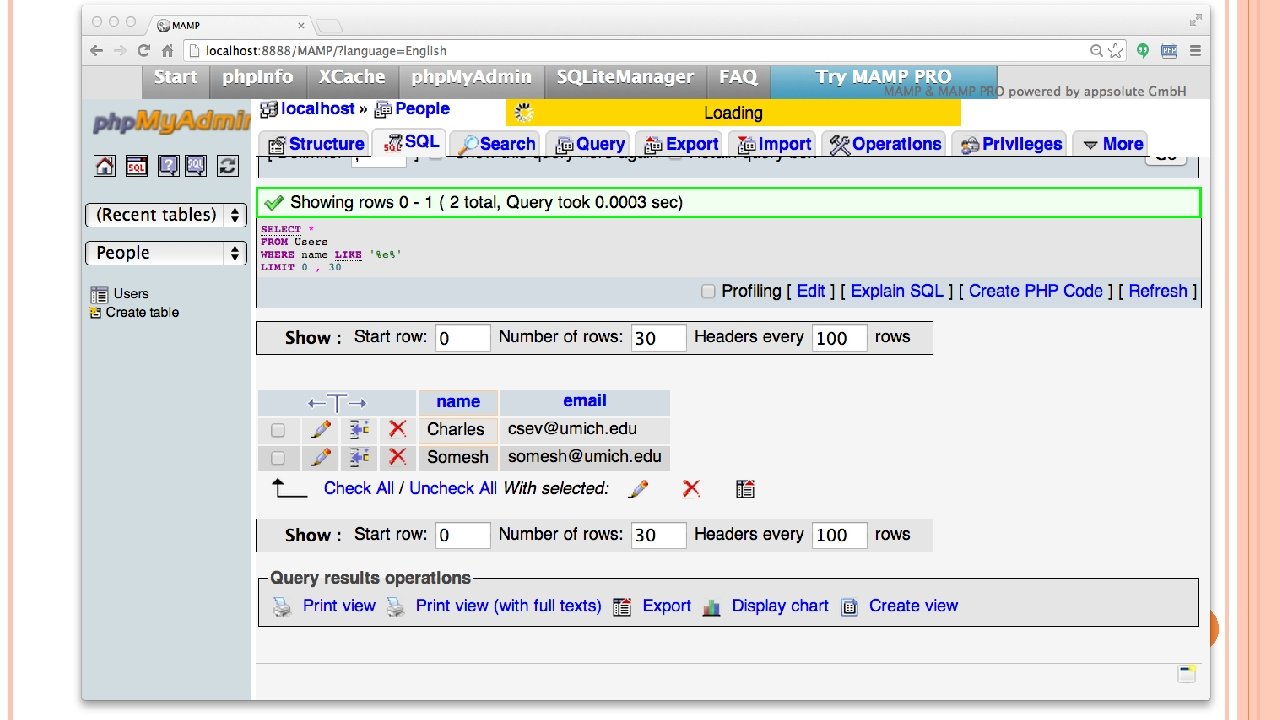Click browser forward arrow

(120, 50)
